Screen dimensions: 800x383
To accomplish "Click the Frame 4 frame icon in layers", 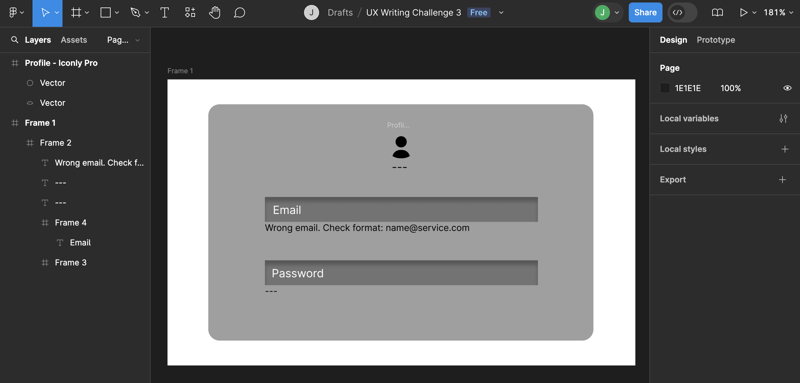I will click(45, 223).
